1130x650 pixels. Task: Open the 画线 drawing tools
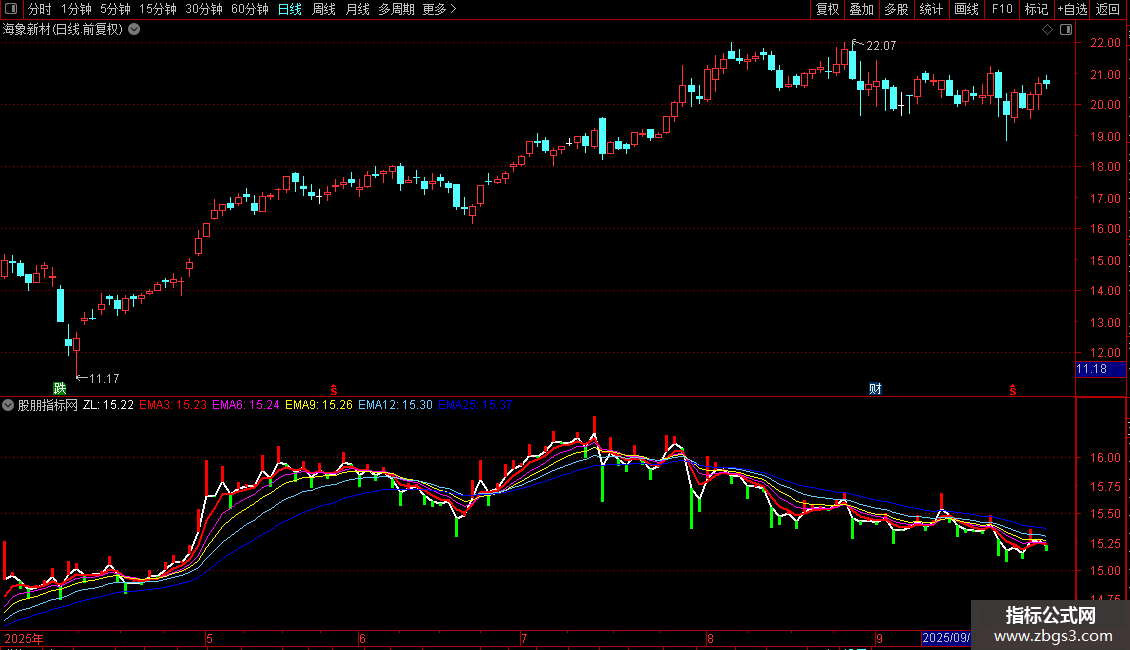tap(966, 9)
